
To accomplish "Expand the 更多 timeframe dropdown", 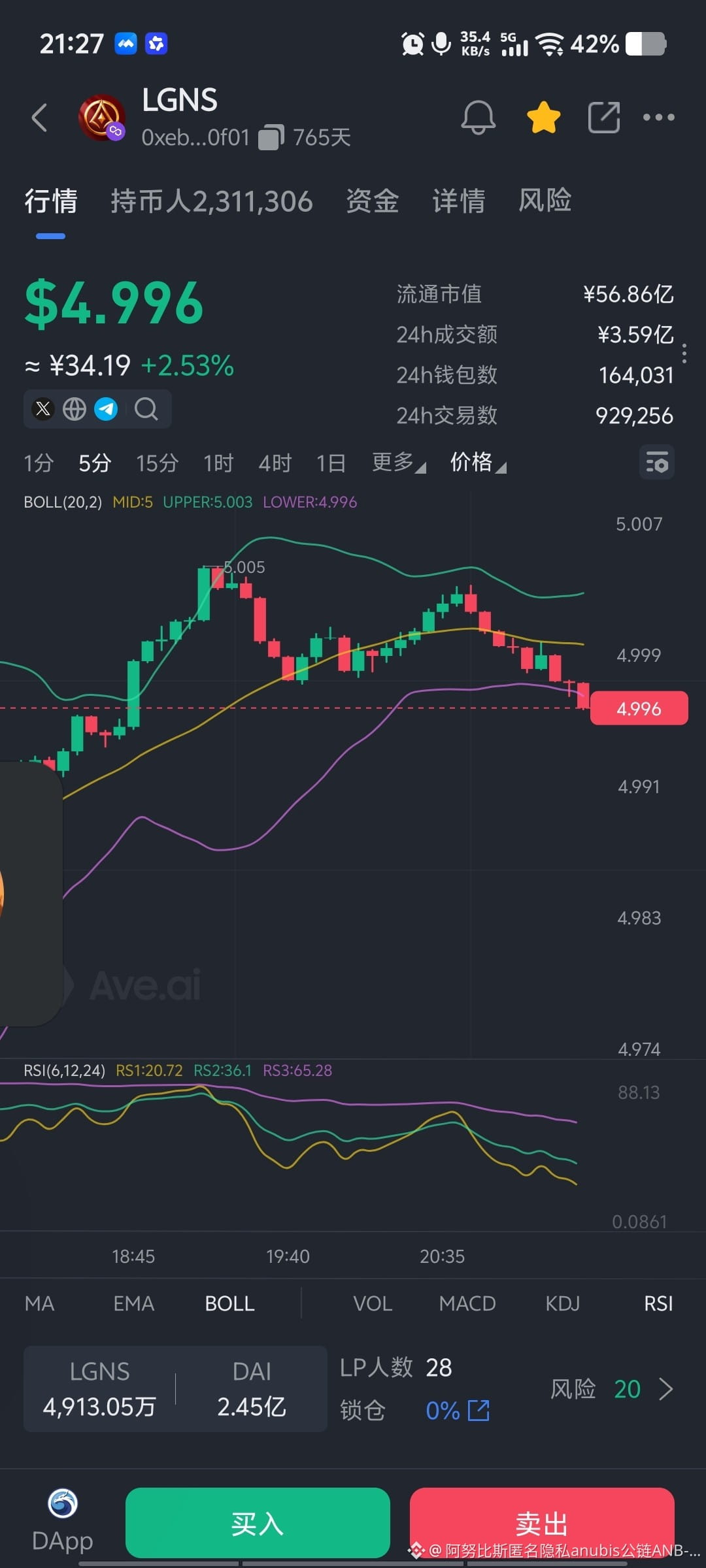I will 399,463.
